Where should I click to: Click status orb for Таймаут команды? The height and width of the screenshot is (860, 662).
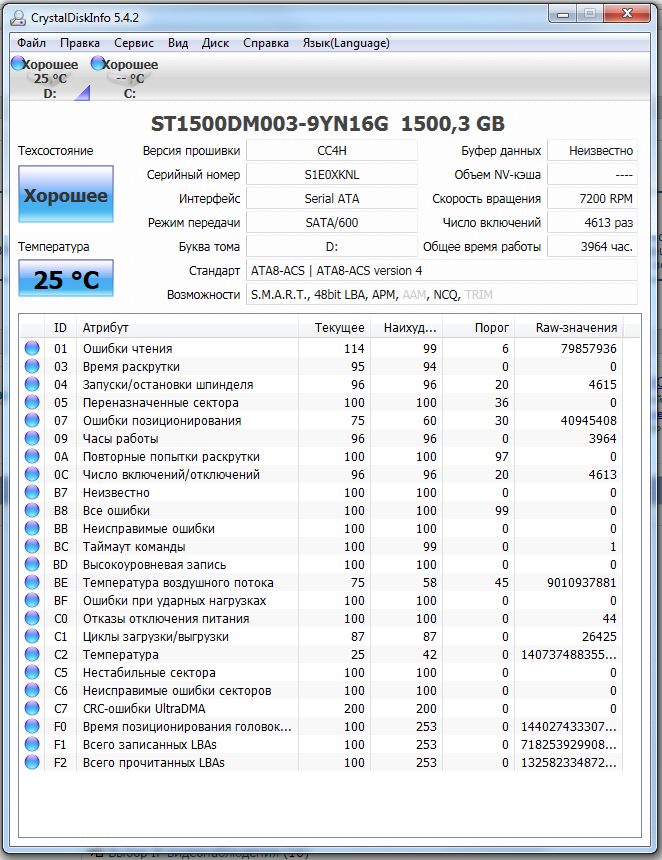(32, 546)
